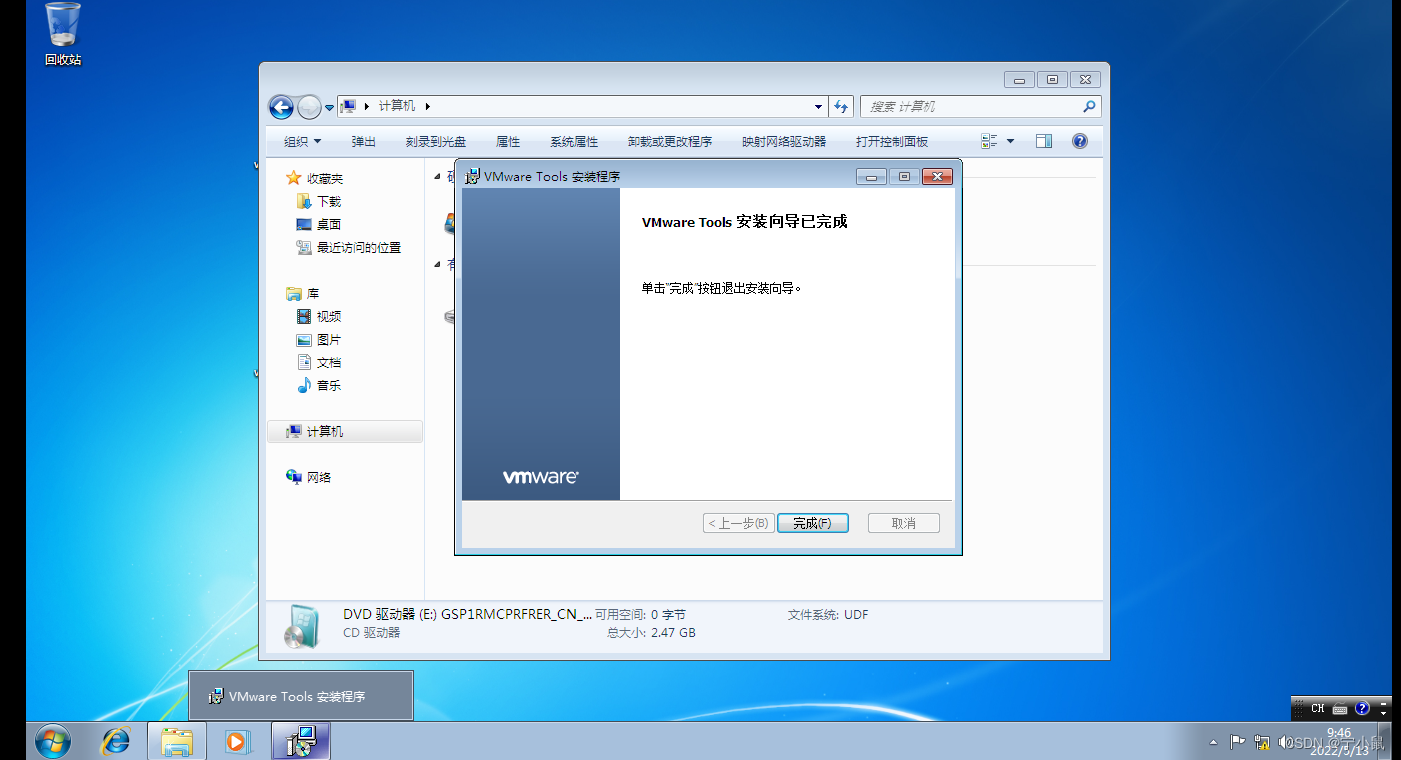Click the Explorer folder taskbar button
1401x760 pixels.
tap(177, 741)
